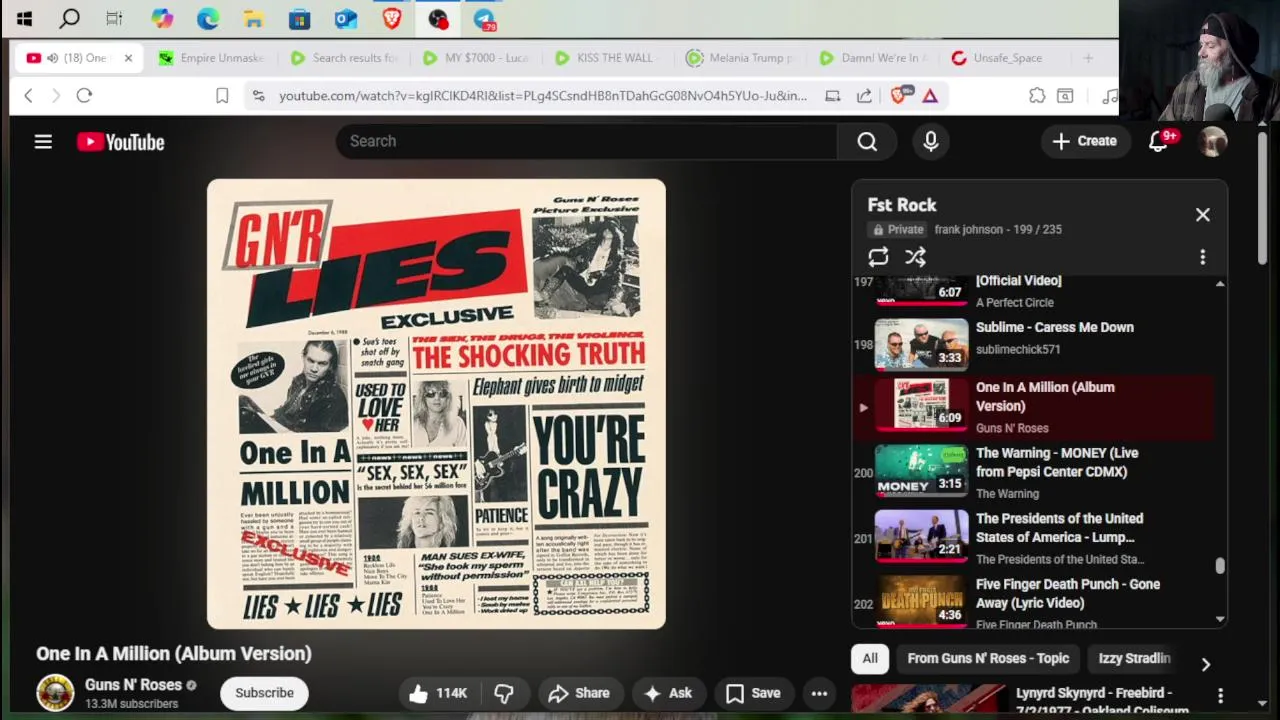The image size is (1280, 720).
Task: Play Presidents of the United States - Lump
Action: [1034, 538]
